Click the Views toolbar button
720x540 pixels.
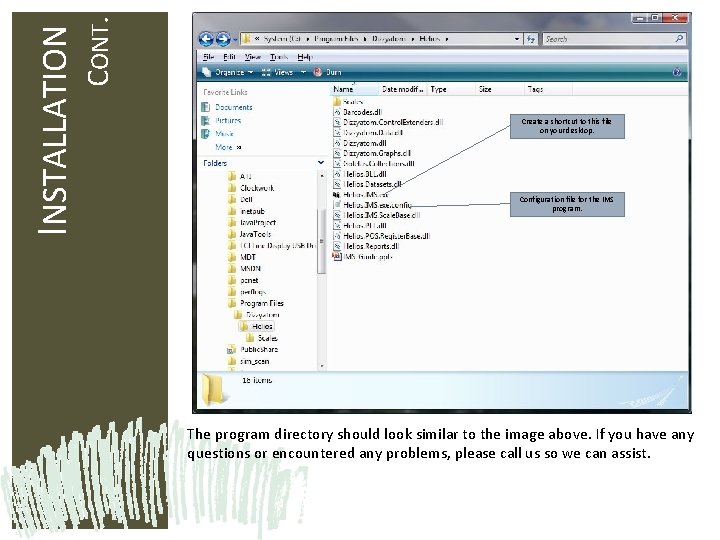(x=277, y=72)
